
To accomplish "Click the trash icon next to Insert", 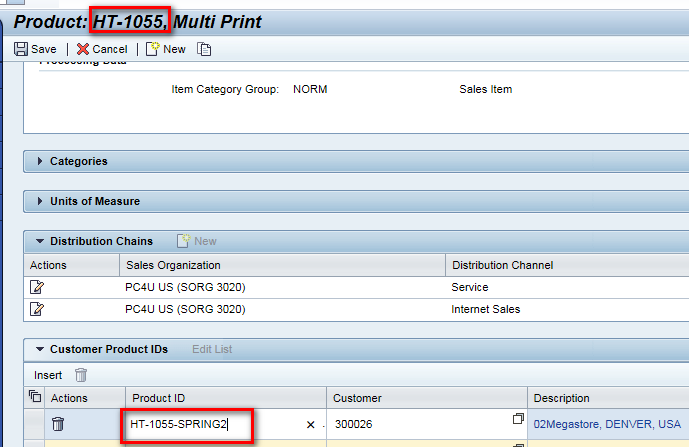I will (81, 375).
